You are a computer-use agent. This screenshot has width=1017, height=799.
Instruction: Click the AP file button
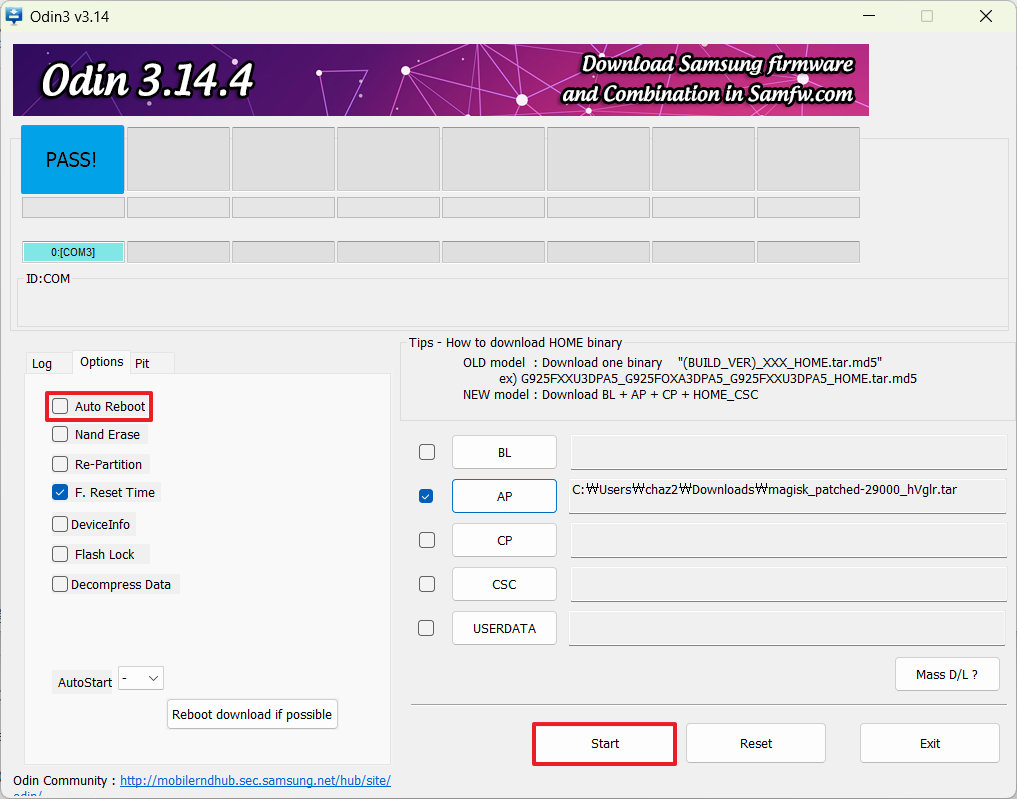(x=505, y=496)
